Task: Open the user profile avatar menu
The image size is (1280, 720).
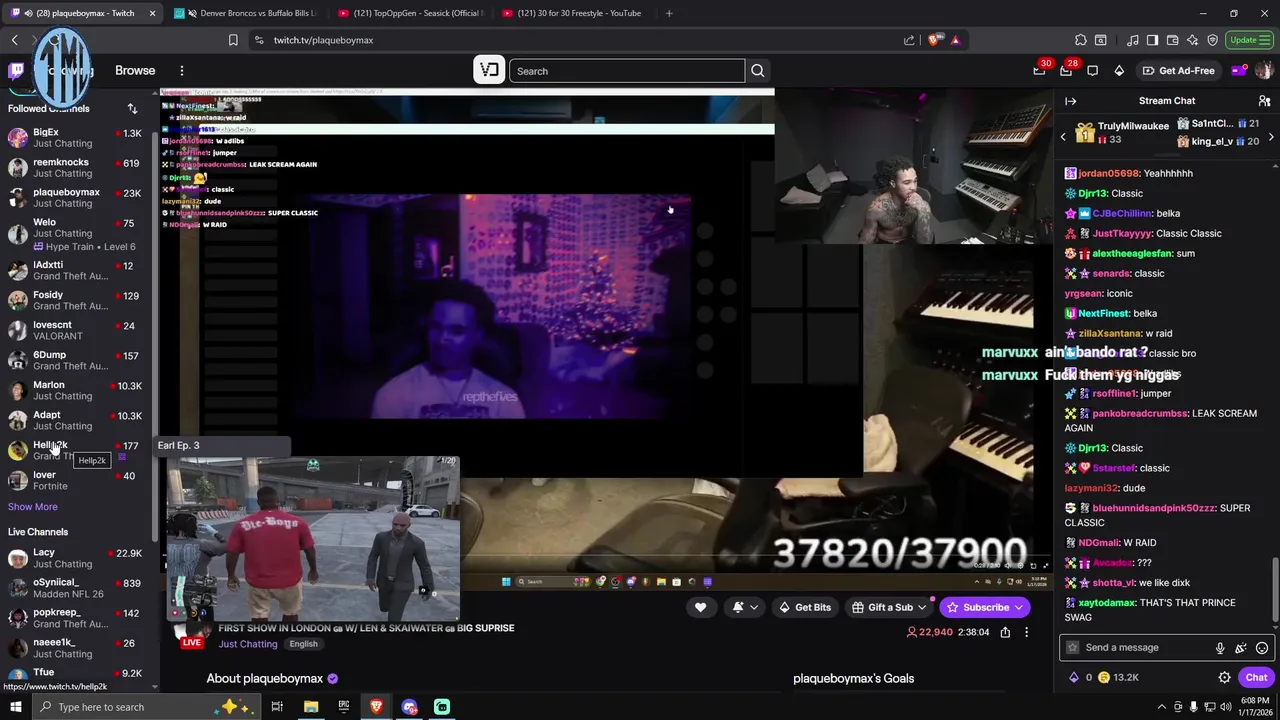Action: point(1264,71)
